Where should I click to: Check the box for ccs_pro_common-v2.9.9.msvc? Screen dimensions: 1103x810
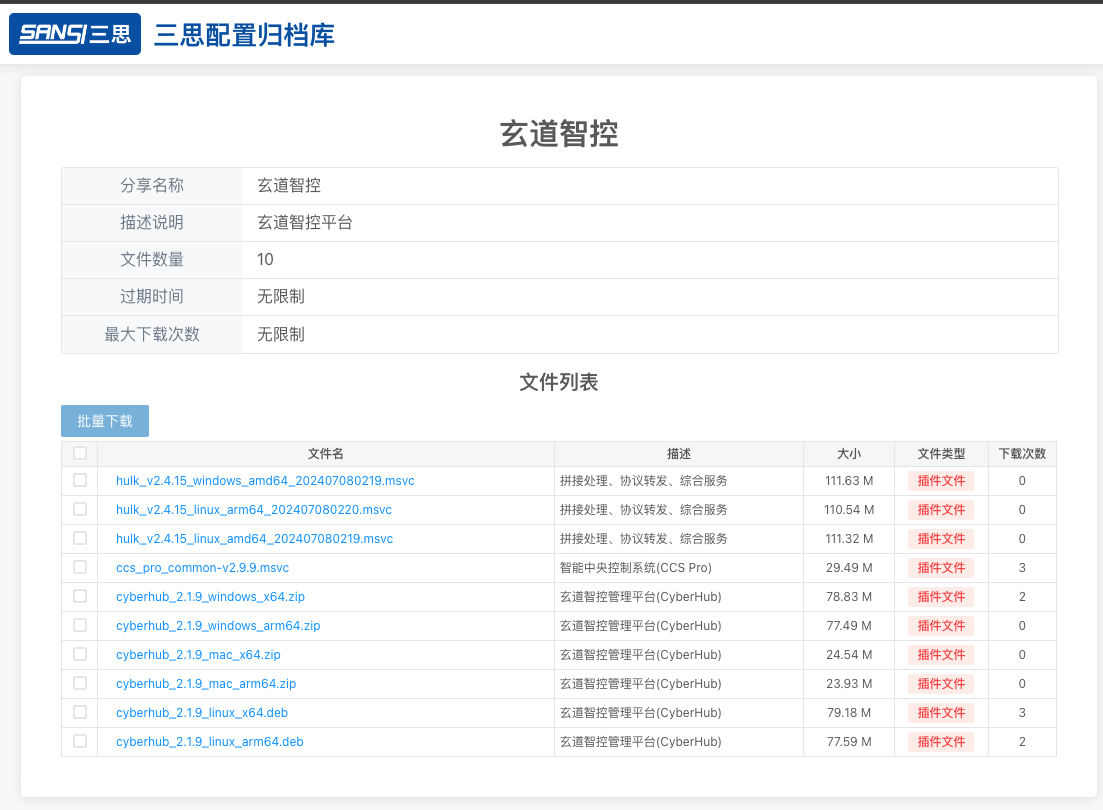[x=80, y=567]
